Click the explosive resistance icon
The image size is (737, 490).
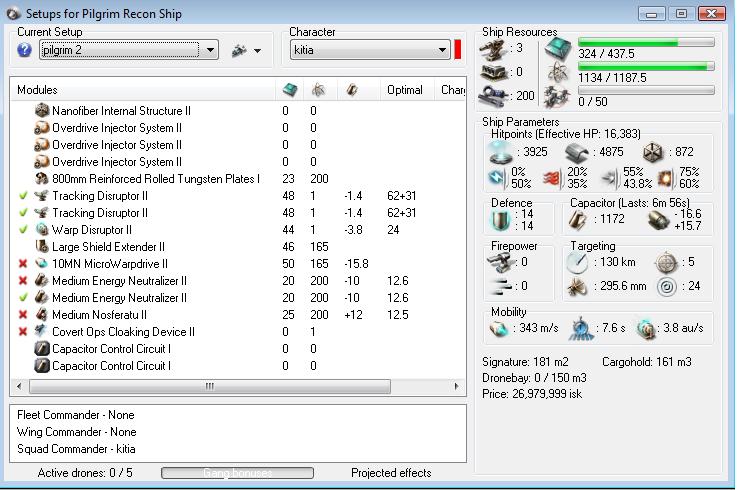click(x=665, y=178)
